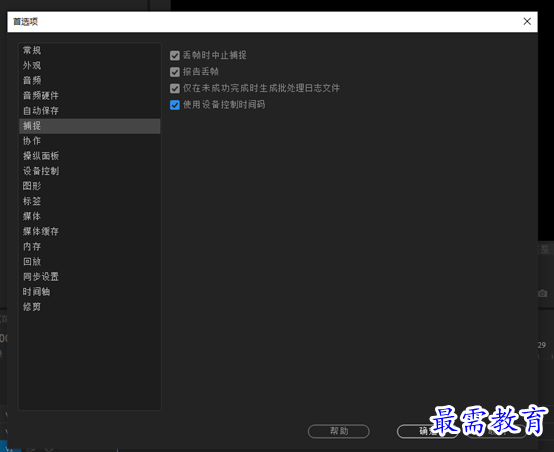This screenshot has width=554, height=452.
Task: Disable 使用设备控制时间码 checkbox
Action: (175, 105)
